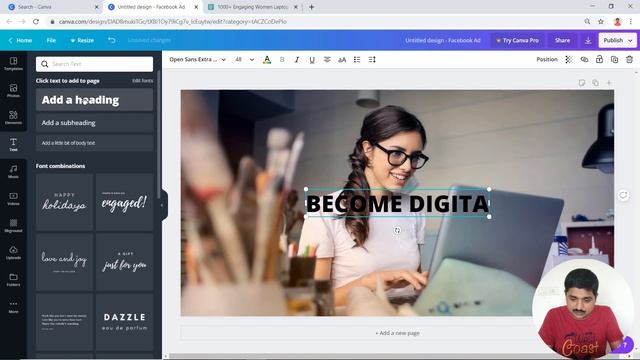Open the File menu
640x360 pixels.
click(51, 40)
